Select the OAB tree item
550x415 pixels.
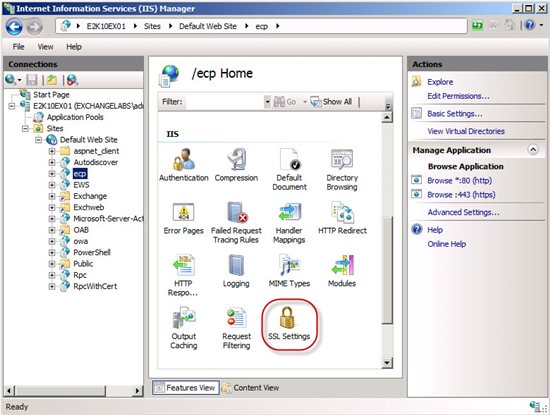click(81, 230)
